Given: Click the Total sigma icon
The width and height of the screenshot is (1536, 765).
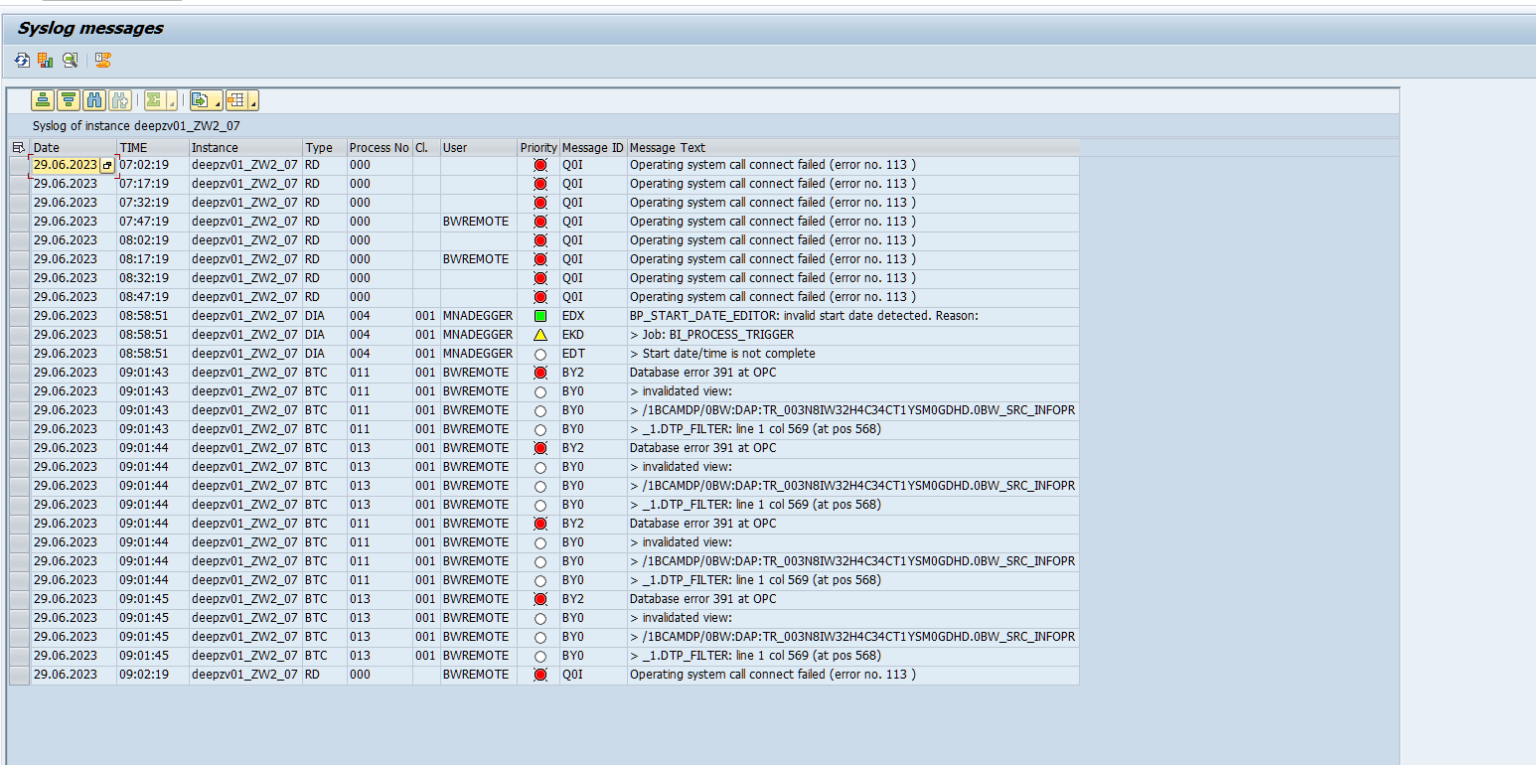Looking at the screenshot, I should pos(155,98).
